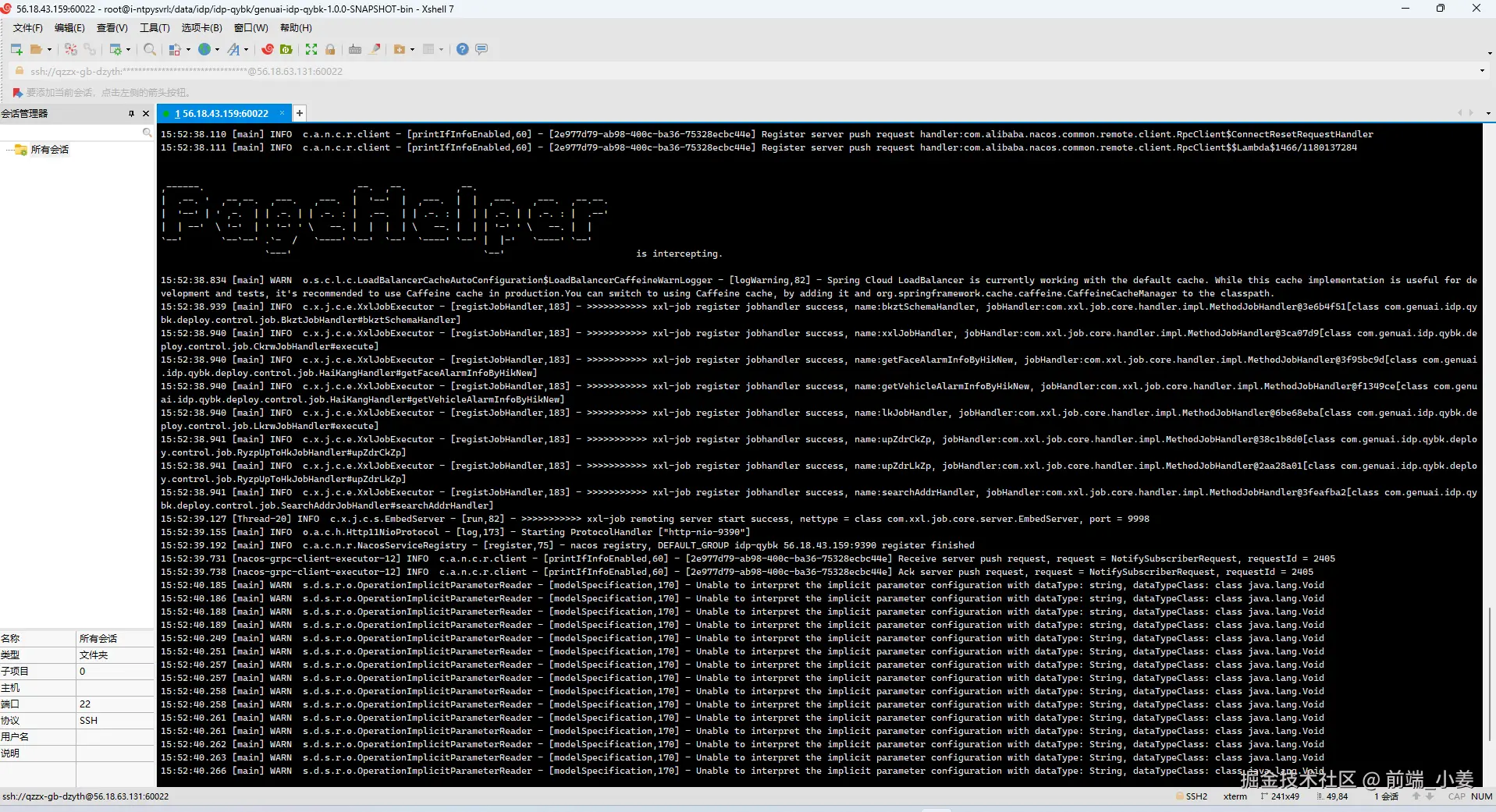Click the highlighter pen icon

coord(375,49)
